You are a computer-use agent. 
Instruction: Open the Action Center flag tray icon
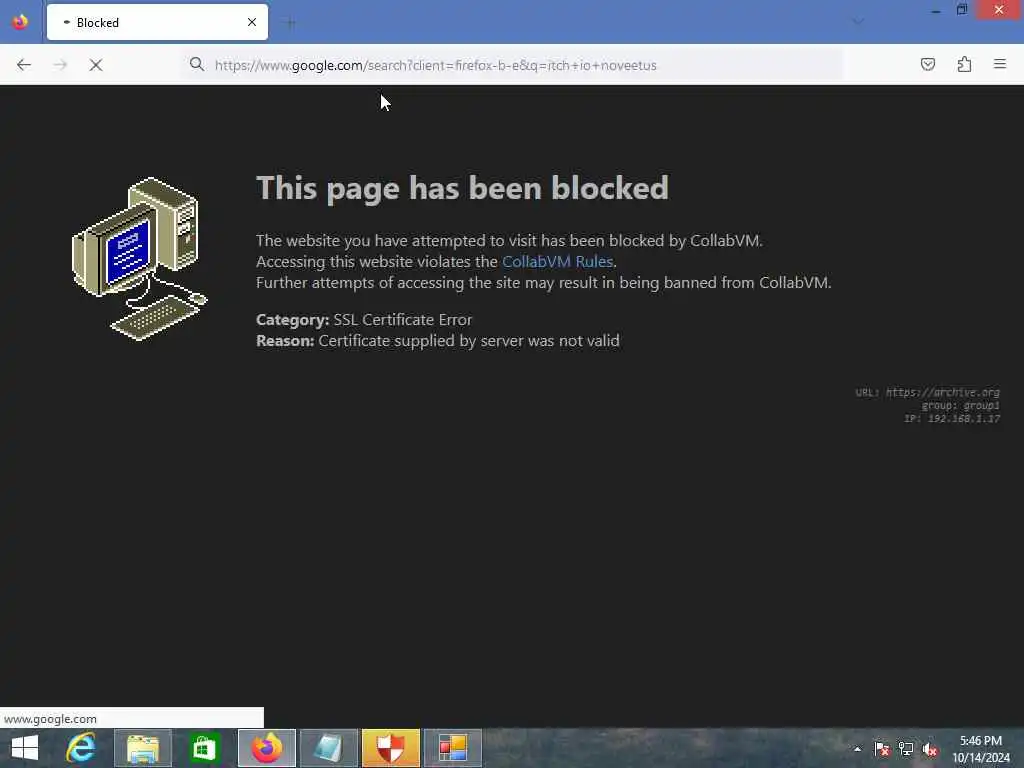click(882, 749)
